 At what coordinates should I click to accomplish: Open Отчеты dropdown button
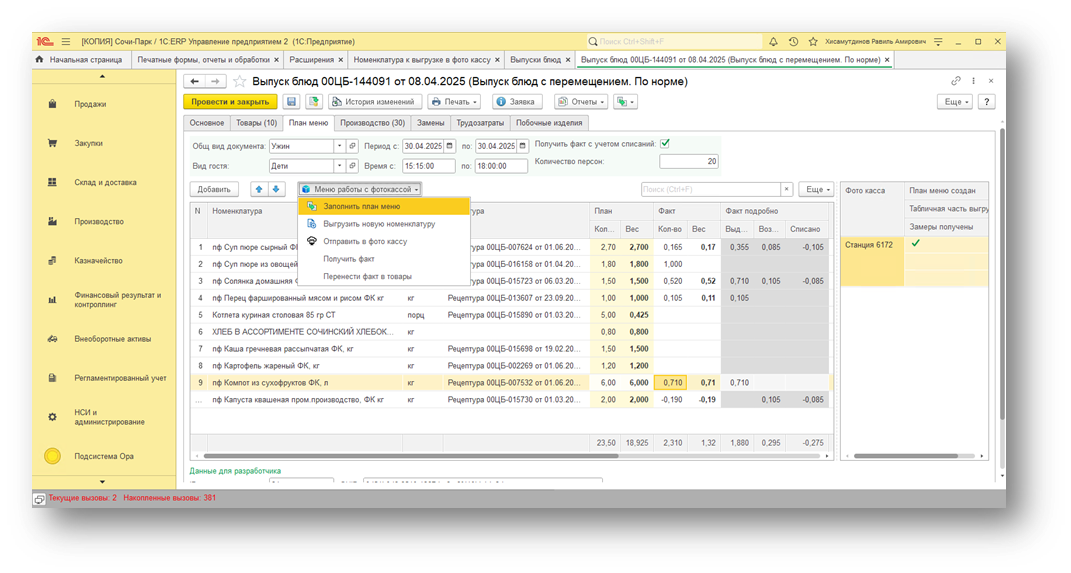(x=582, y=102)
